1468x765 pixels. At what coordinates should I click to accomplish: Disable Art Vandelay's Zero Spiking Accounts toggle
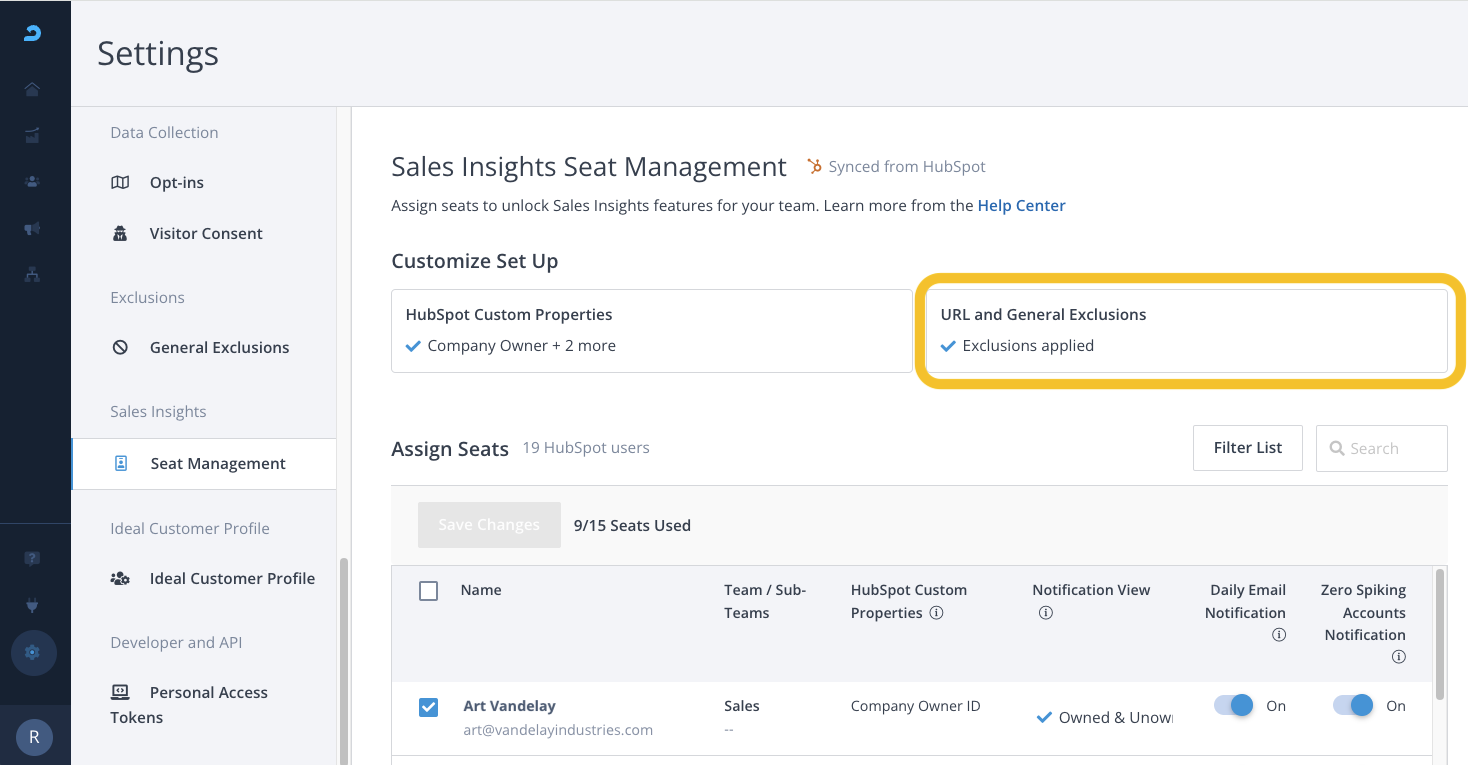(x=1352, y=706)
